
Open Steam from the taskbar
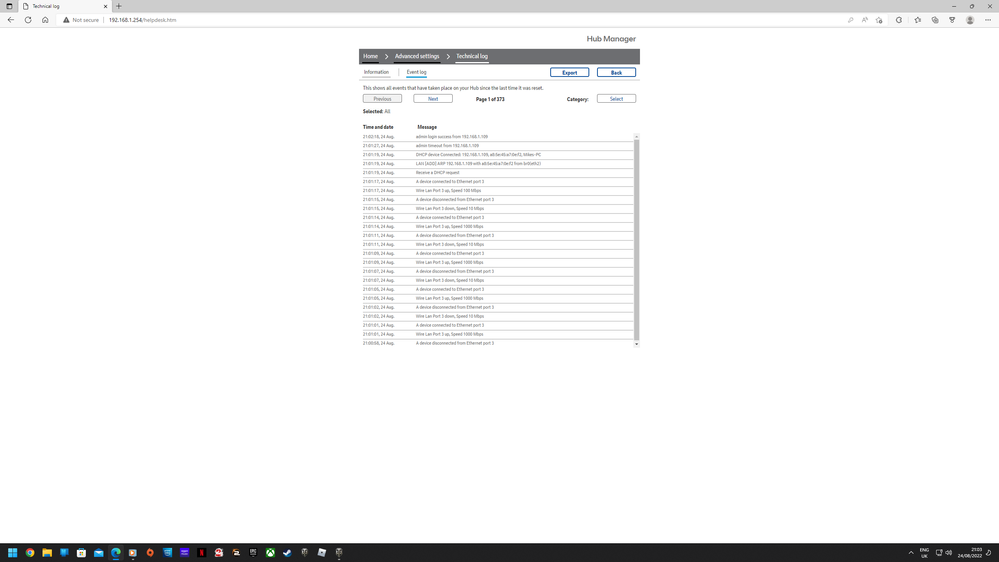point(287,552)
